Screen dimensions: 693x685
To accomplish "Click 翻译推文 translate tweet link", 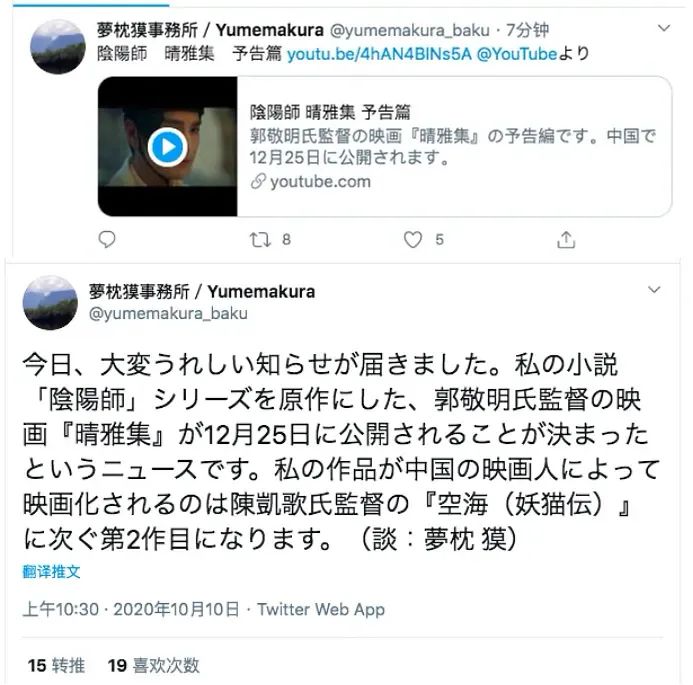I will 51,571.
